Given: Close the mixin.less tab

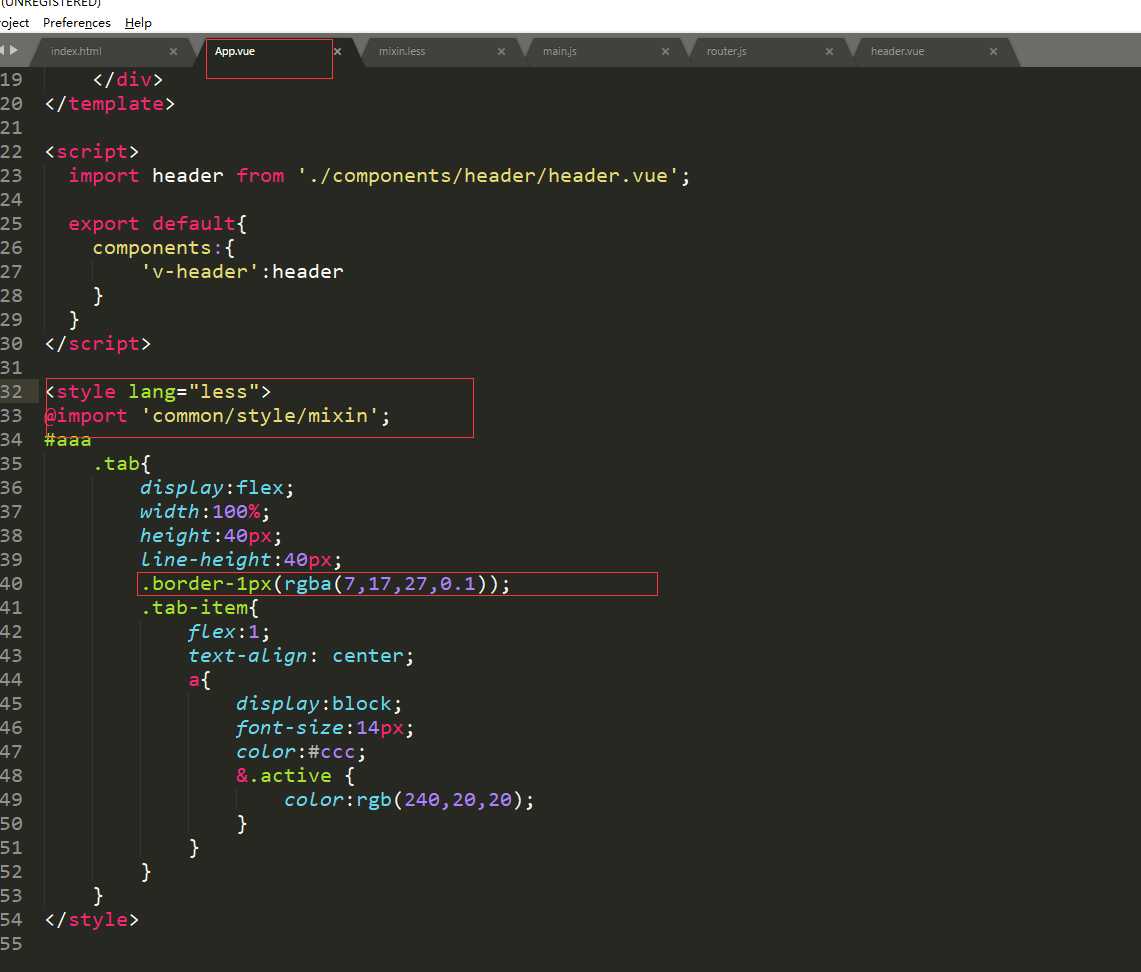Looking at the screenshot, I should pyautogui.click(x=501, y=52).
